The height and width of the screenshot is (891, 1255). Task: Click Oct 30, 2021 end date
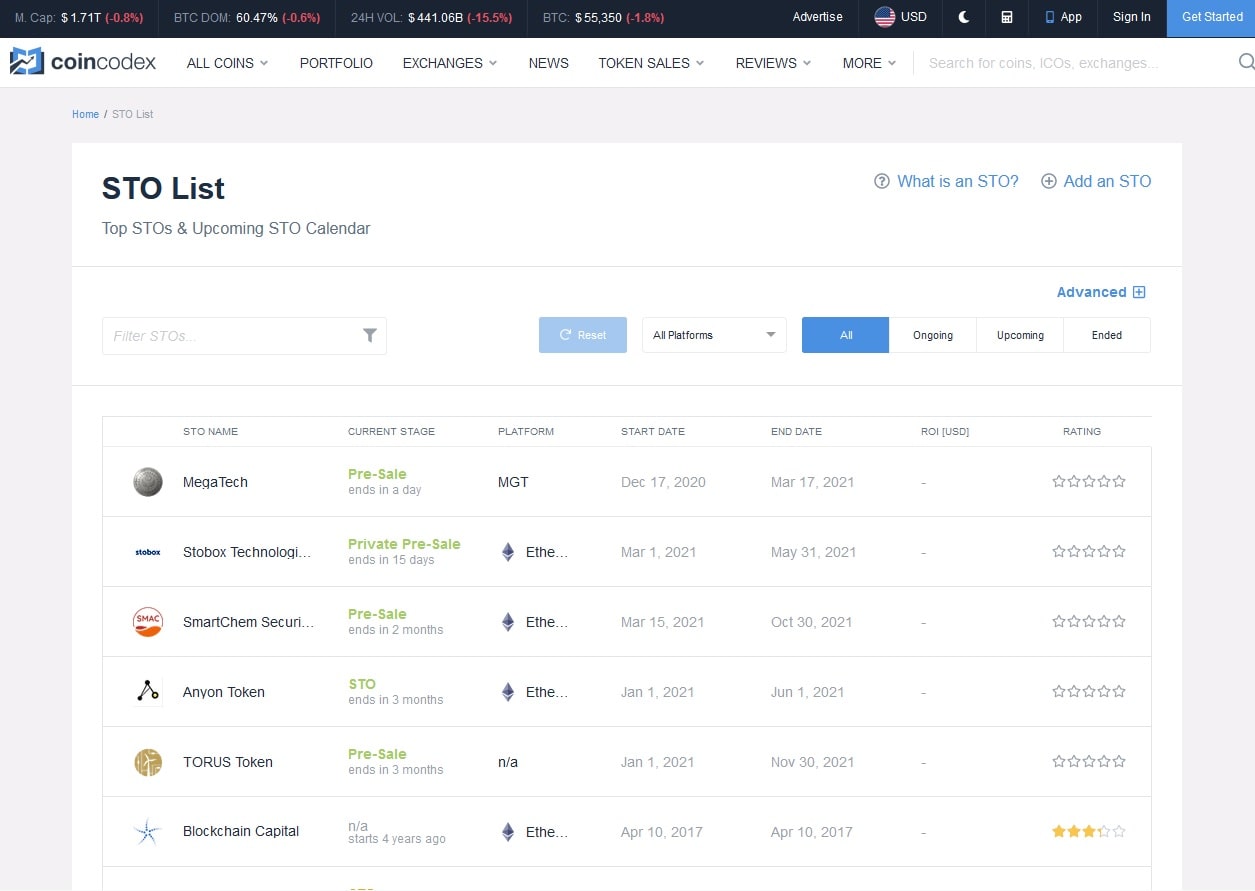coord(811,622)
